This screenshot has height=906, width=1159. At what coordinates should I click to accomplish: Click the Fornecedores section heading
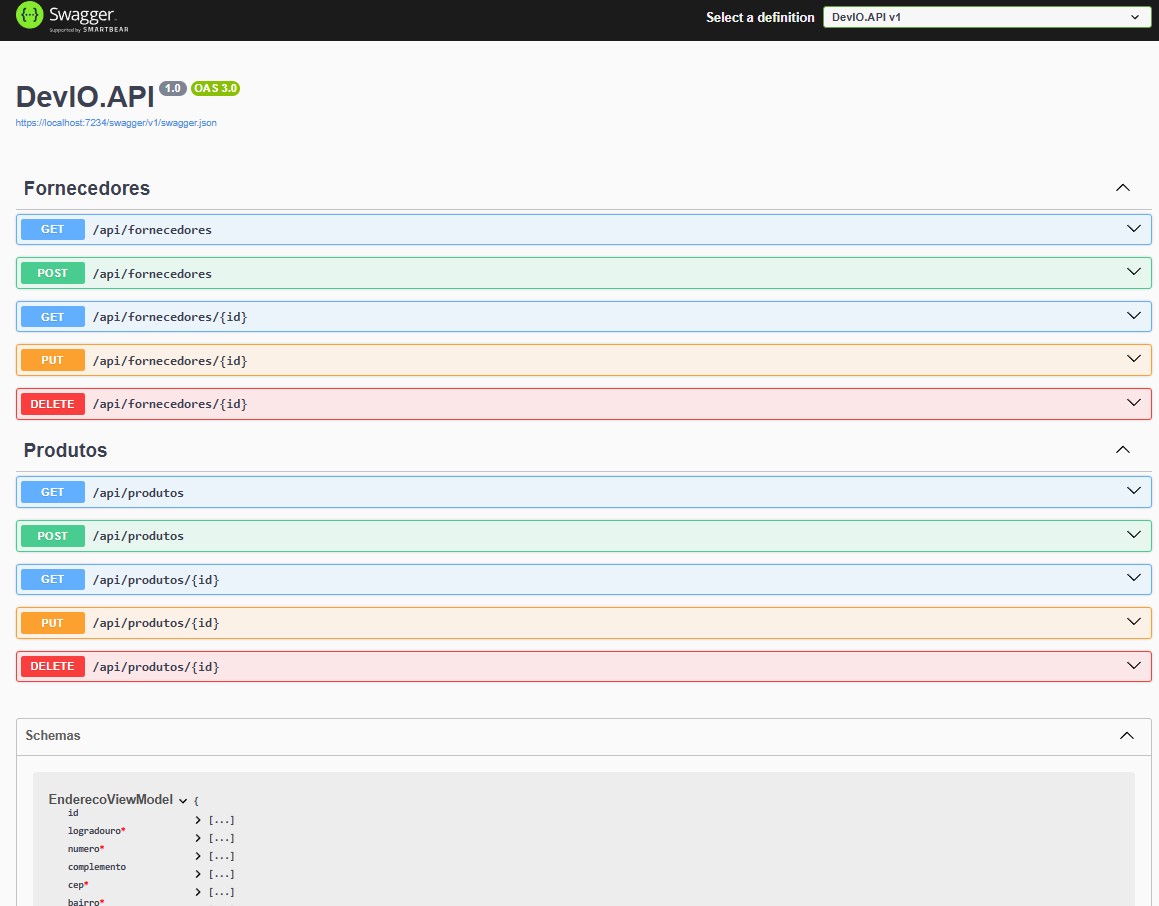point(87,188)
